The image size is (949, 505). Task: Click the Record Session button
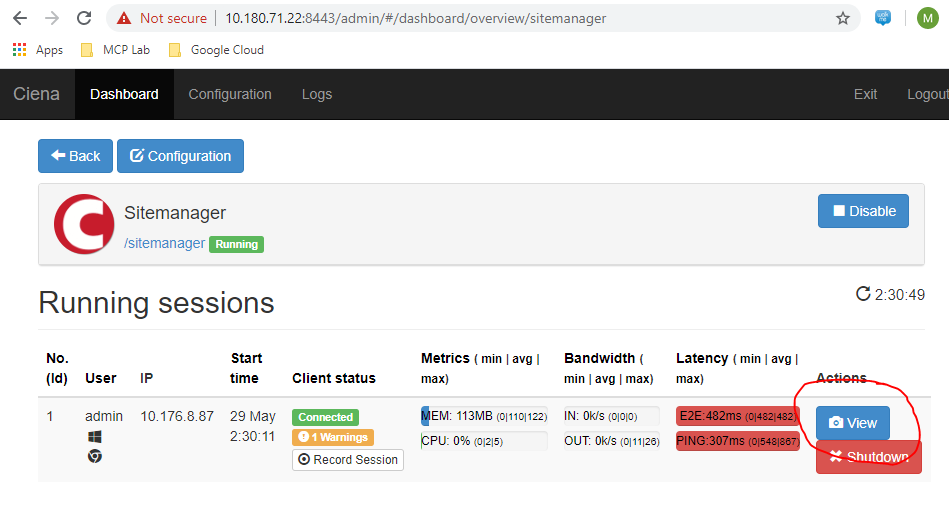(x=348, y=460)
